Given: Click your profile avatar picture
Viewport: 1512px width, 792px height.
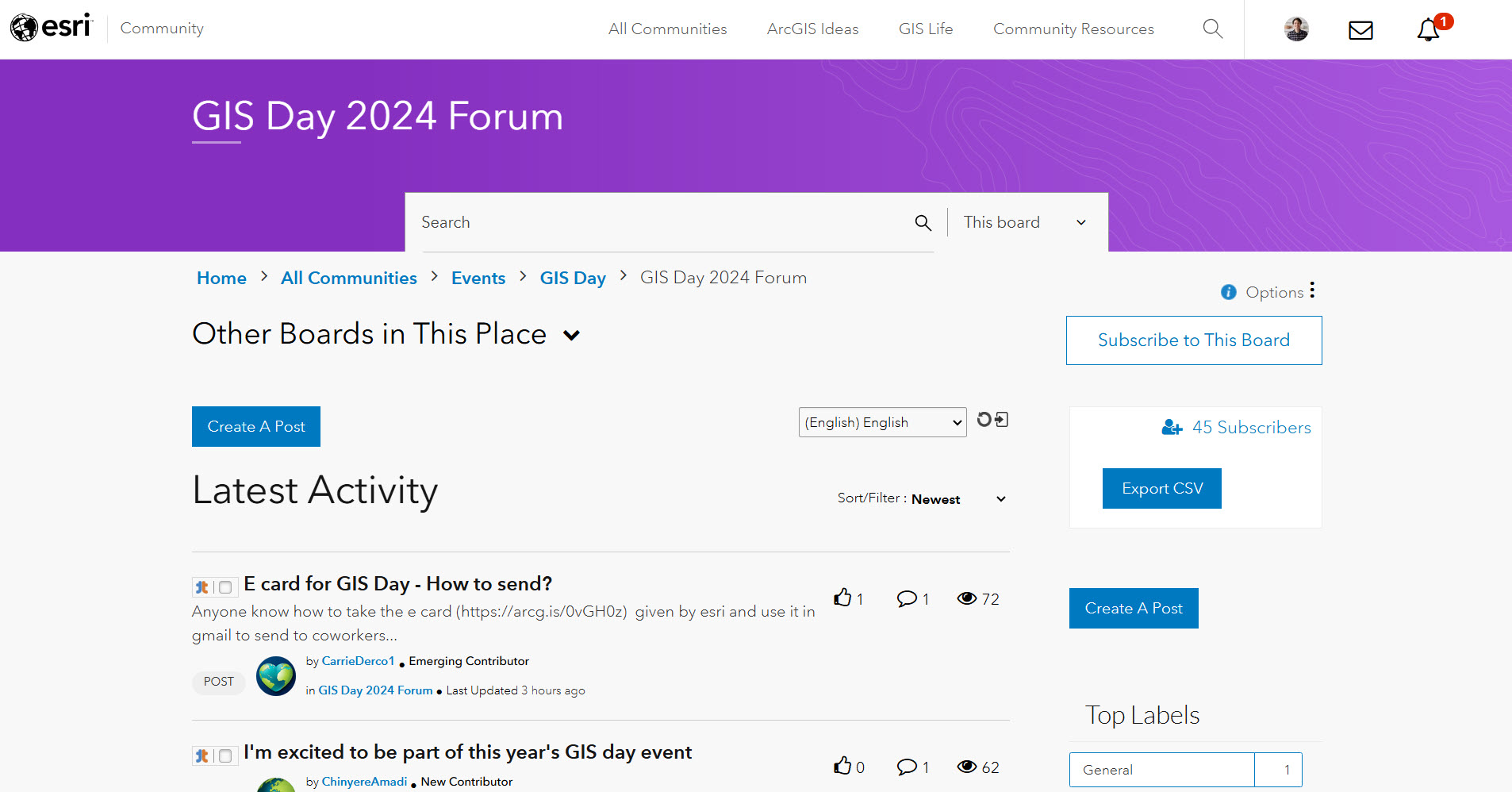Looking at the screenshot, I should click(1295, 29).
